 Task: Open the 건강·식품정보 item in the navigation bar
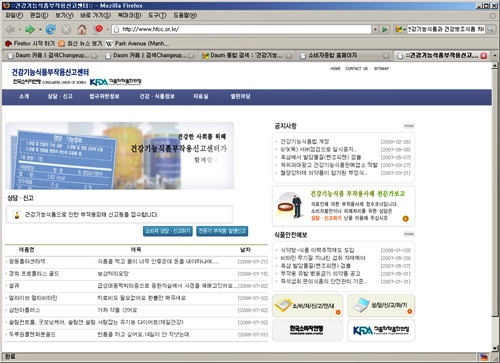pos(157,96)
